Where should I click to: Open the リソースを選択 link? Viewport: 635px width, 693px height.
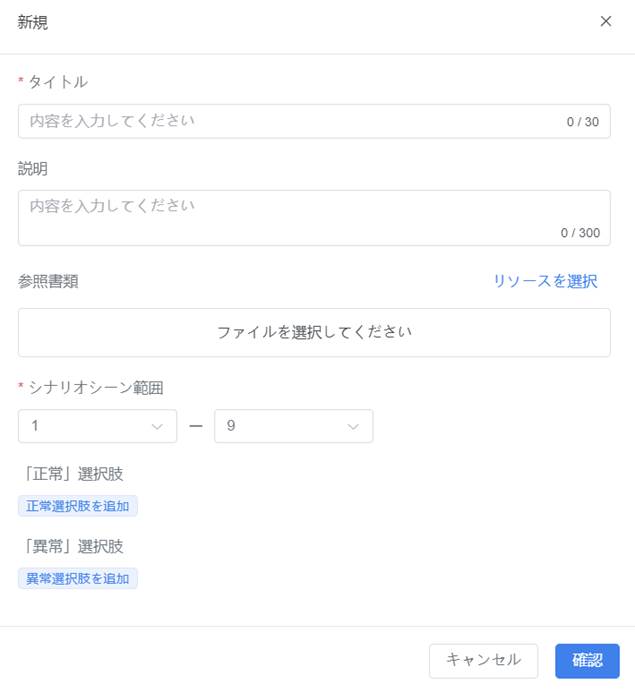(x=545, y=281)
